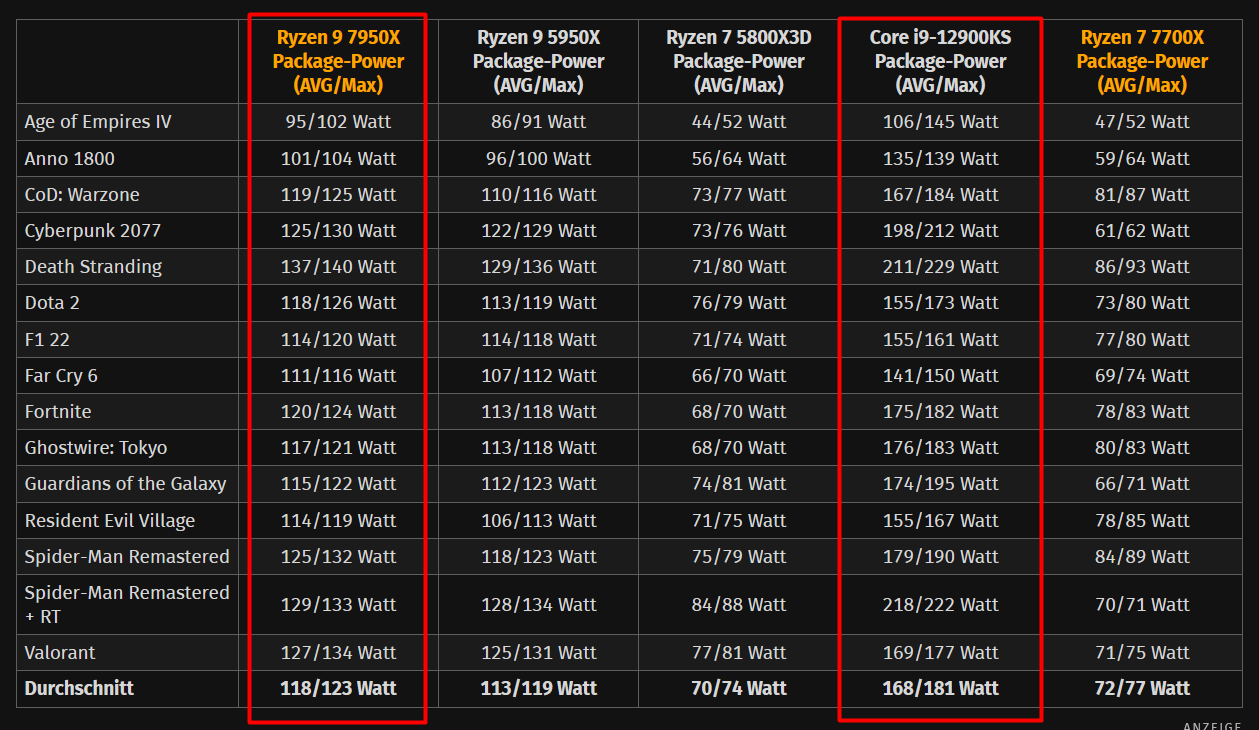The height and width of the screenshot is (730, 1259).
Task: Click the 168/181 Watt average cell
Action: click(x=940, y=688)
